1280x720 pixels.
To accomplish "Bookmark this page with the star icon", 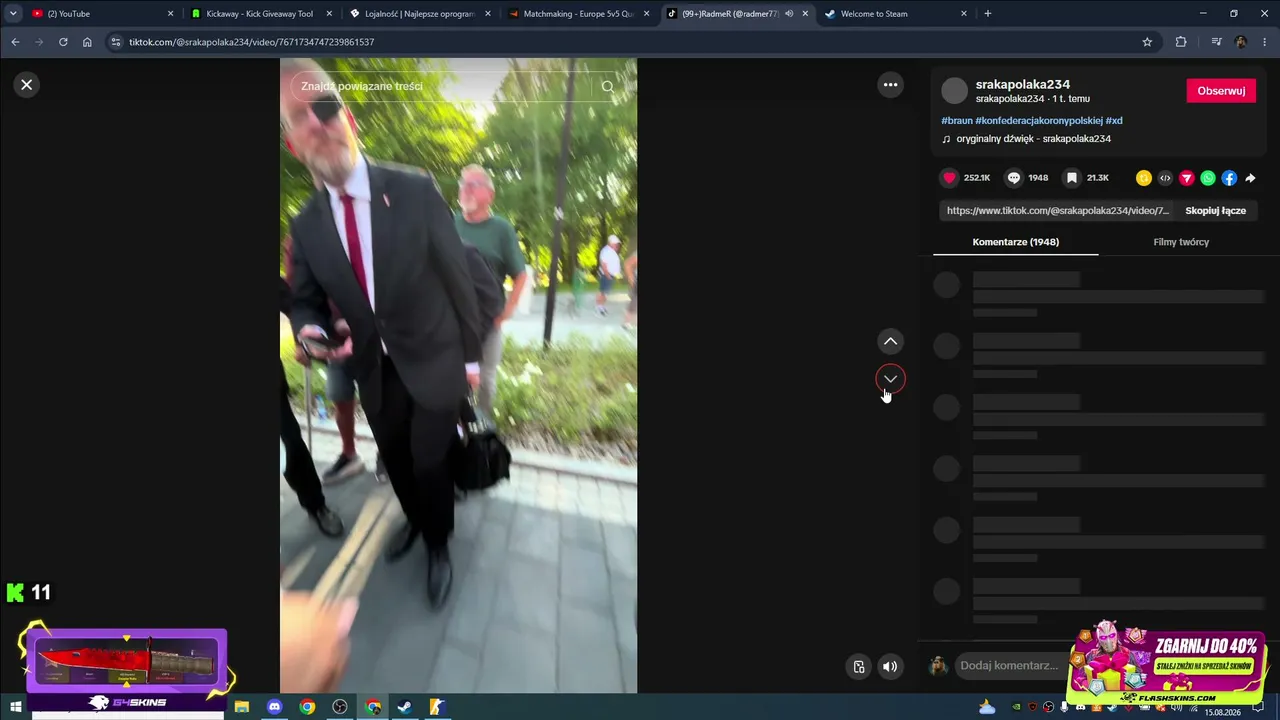I will tap(1147, 42).
